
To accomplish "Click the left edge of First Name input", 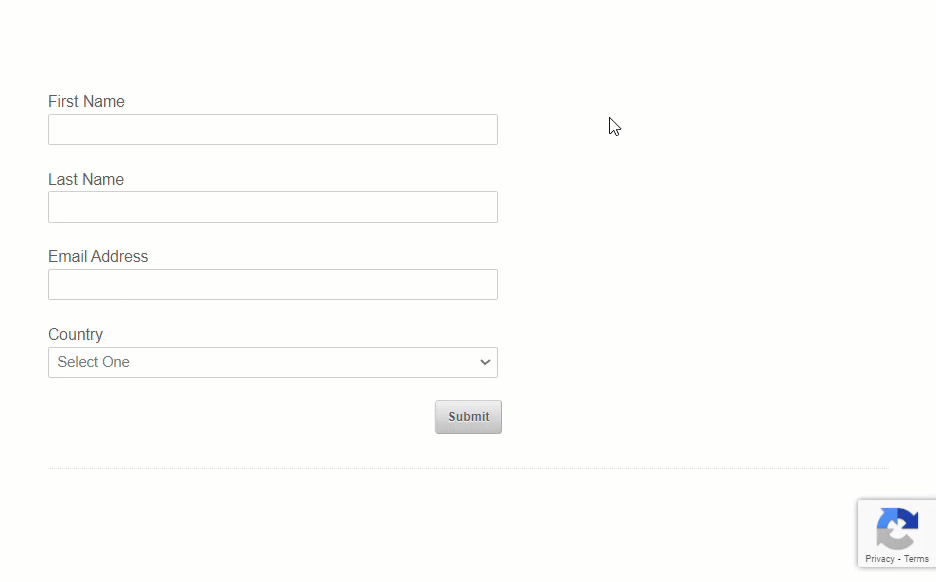I will coord(53,129).
